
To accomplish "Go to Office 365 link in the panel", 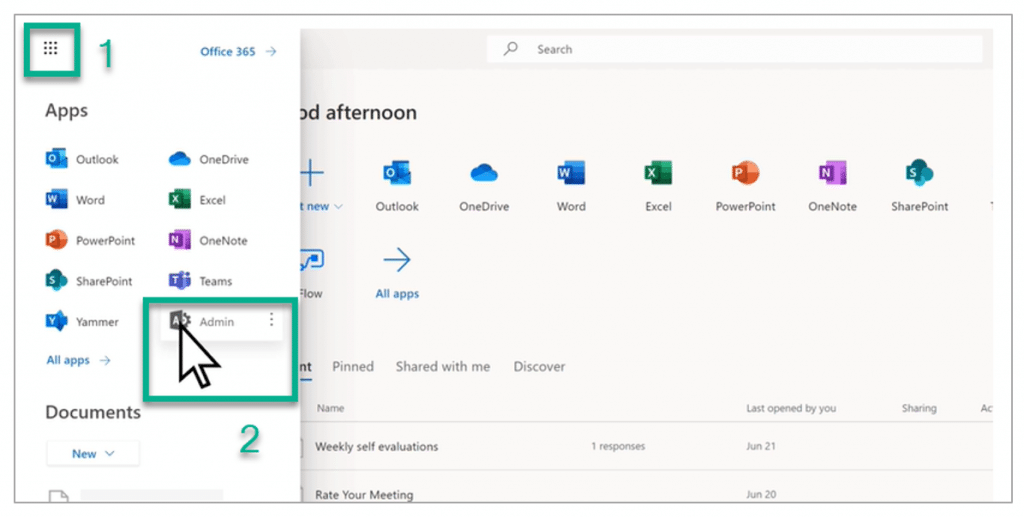I will click(238, 51).
